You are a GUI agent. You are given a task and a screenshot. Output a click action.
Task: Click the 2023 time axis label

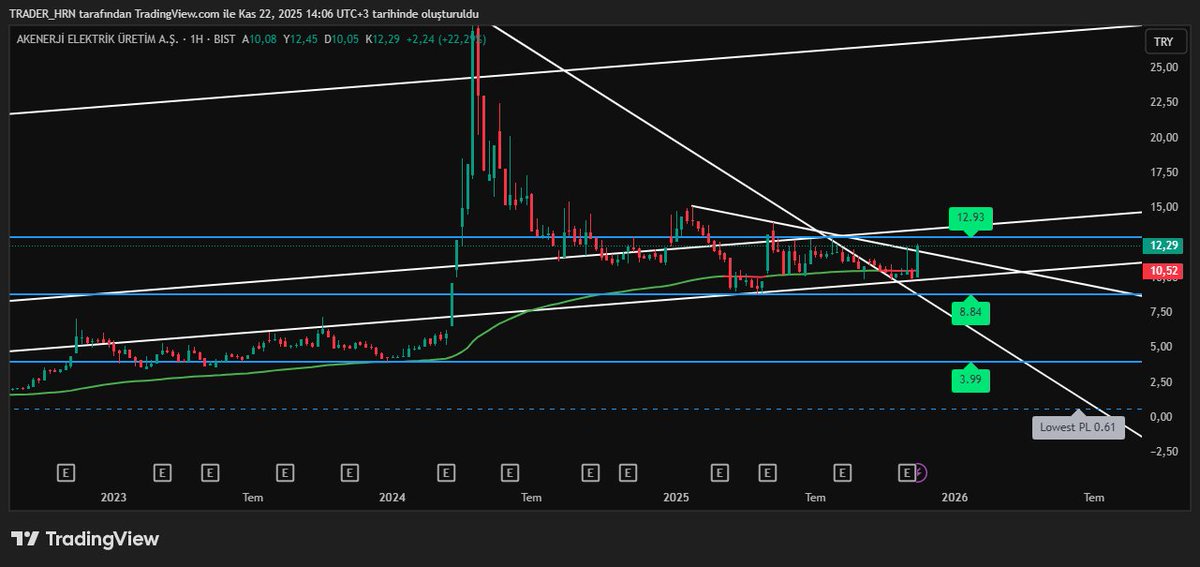point(113,497)
